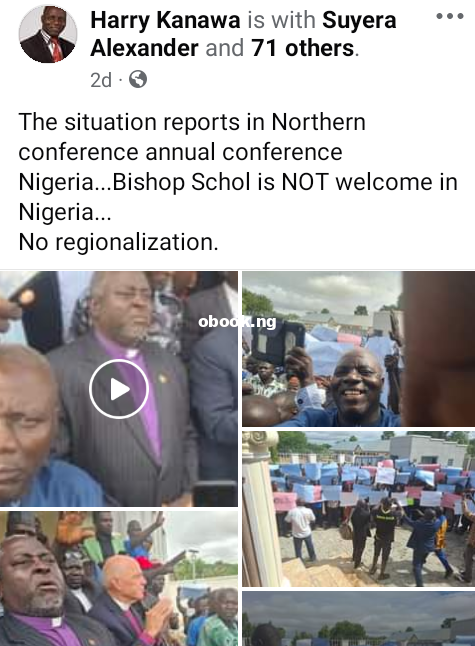Open tagged profile name Suyera
The image size is (475, 646).
(359, 20)
